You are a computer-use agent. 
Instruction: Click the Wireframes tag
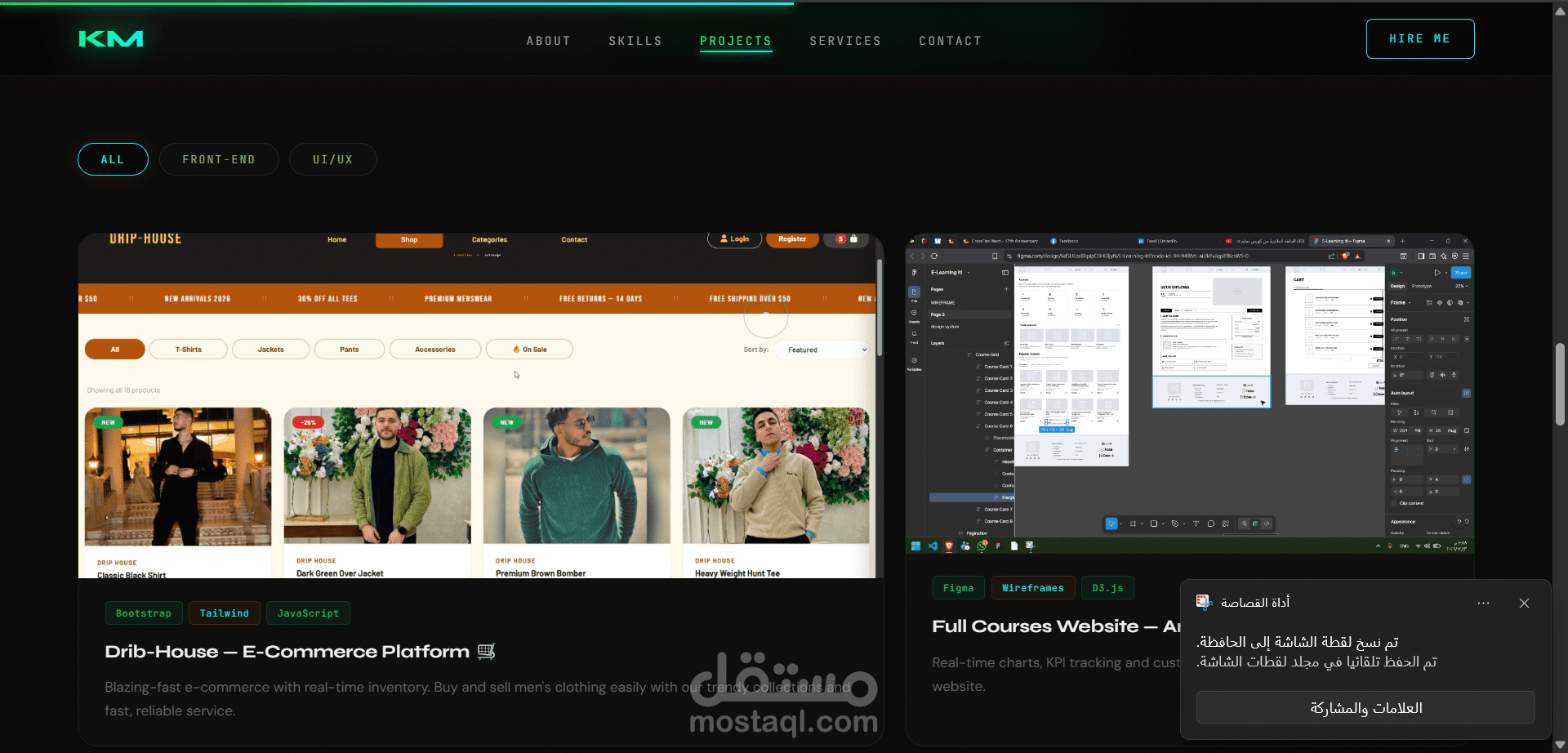tap(1033, 588)
